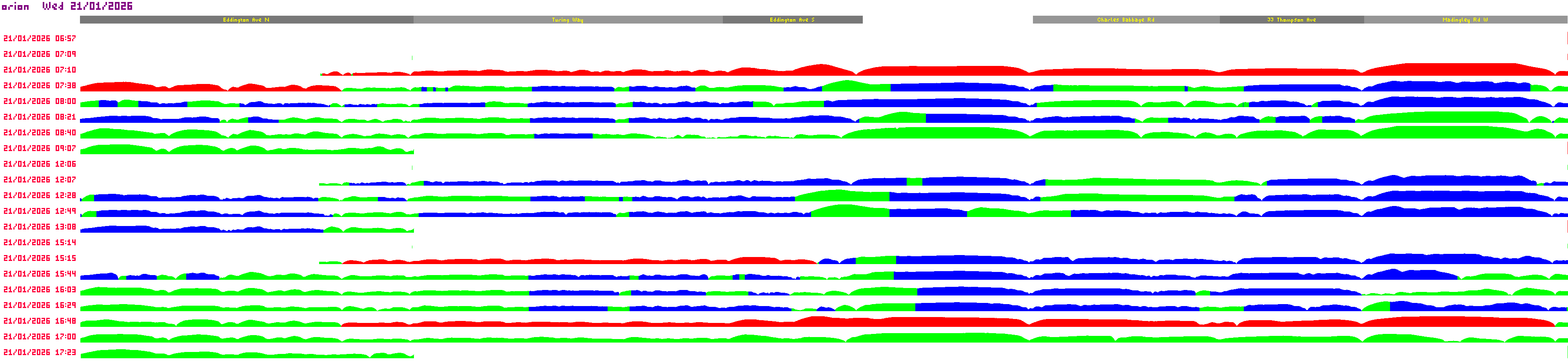Viewport: 1568px width, 361px height.
Task: Select the 06:57 journey timestamp
Action: tap(40, 38)
